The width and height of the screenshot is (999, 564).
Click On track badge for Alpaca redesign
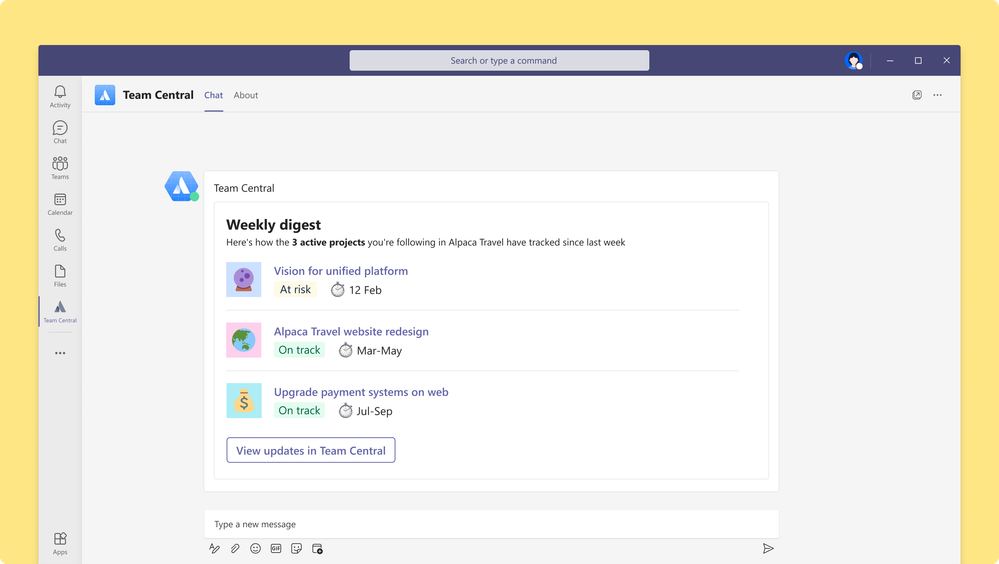tap(299, 350)
